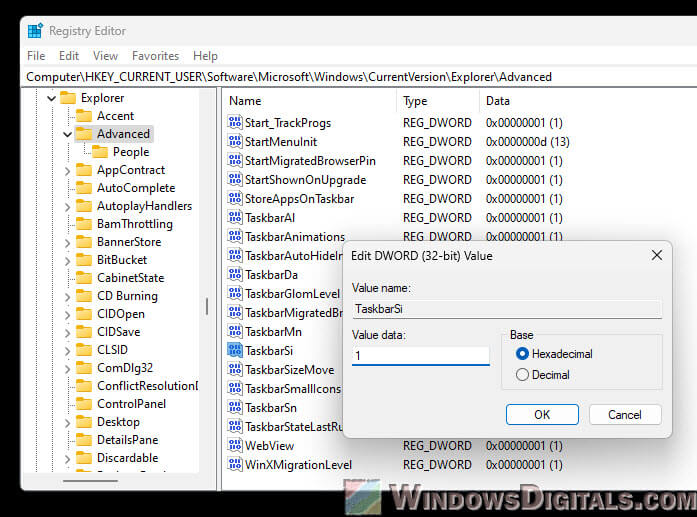This screenshot has width=697, height=517.
Task: Click the CabinetState folder icon
Action: pyautogui.click(x=84, y=278)
